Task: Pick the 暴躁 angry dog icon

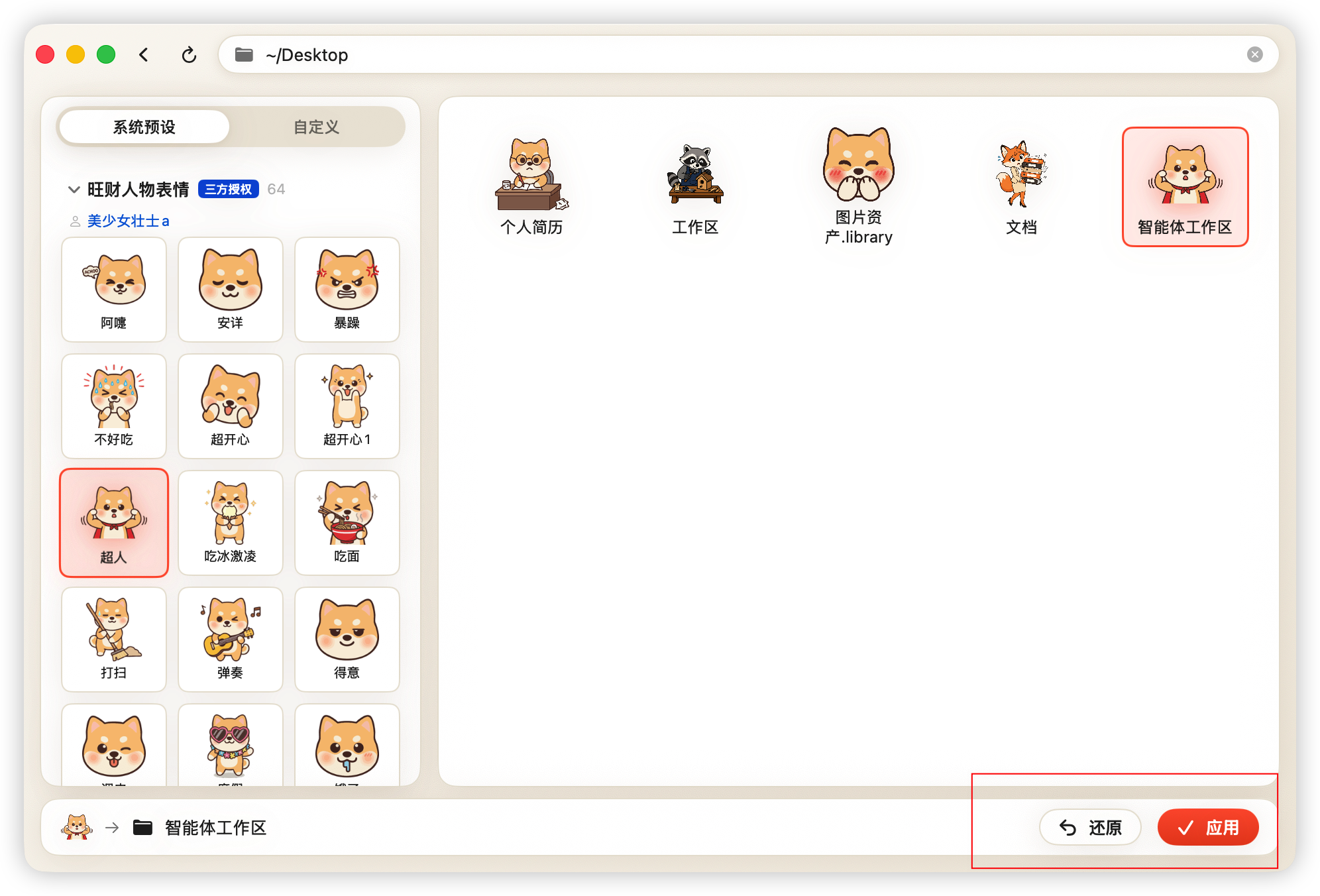Action: click(x=347, y=290)
